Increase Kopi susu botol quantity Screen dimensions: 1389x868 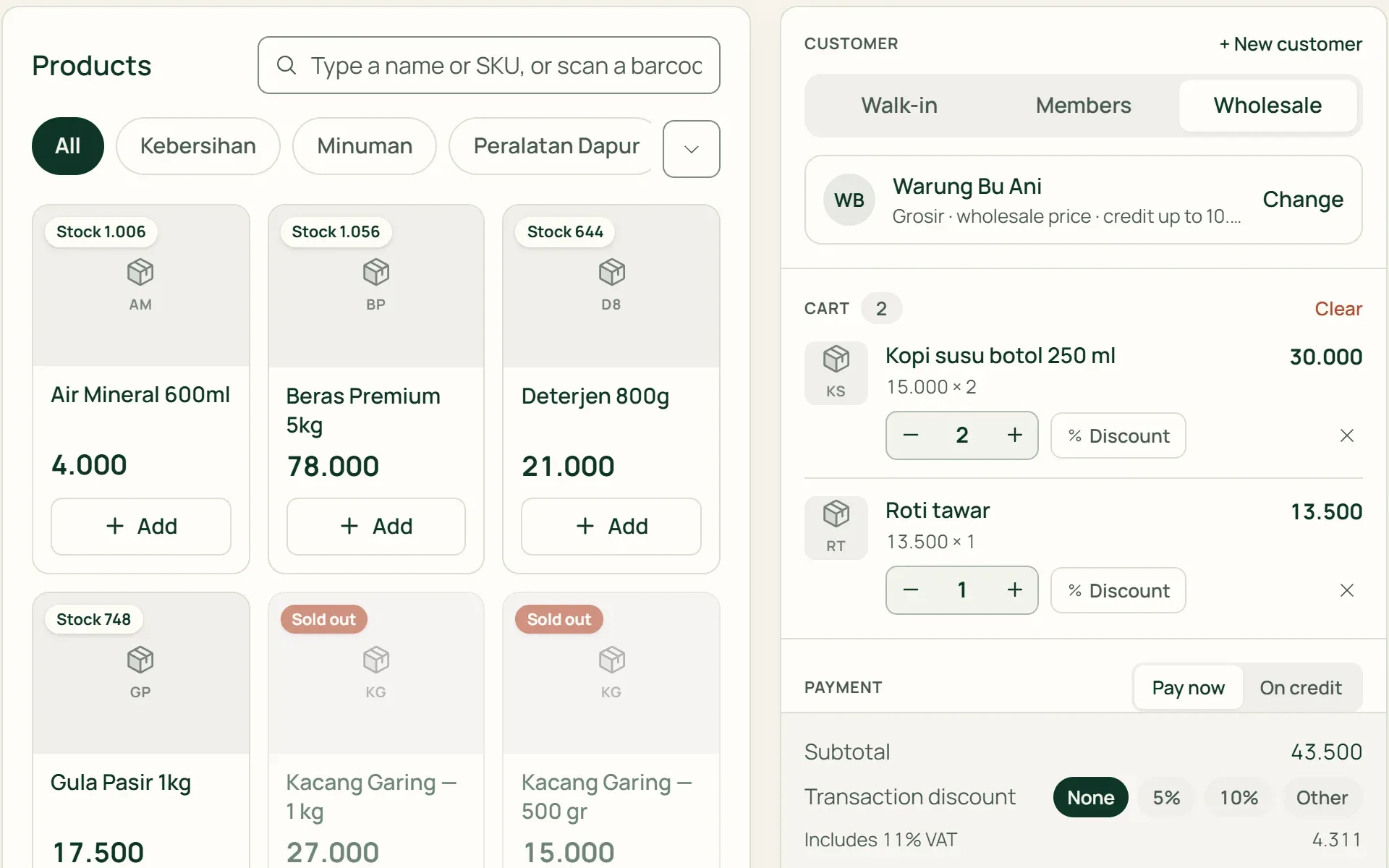tap(1014, 435)
